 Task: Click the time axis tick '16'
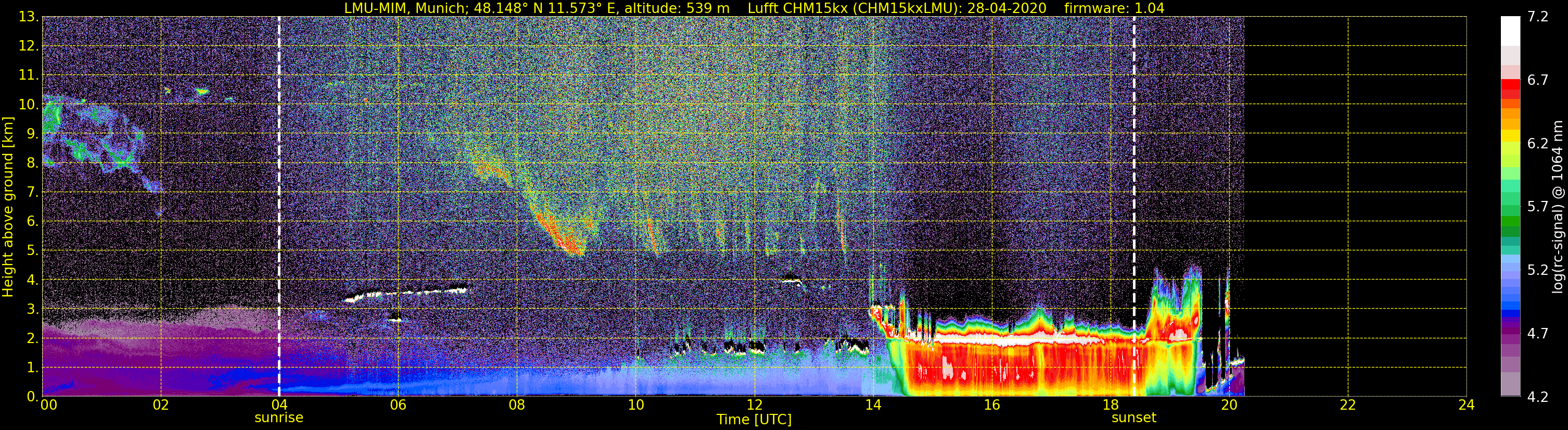point(991,405)
